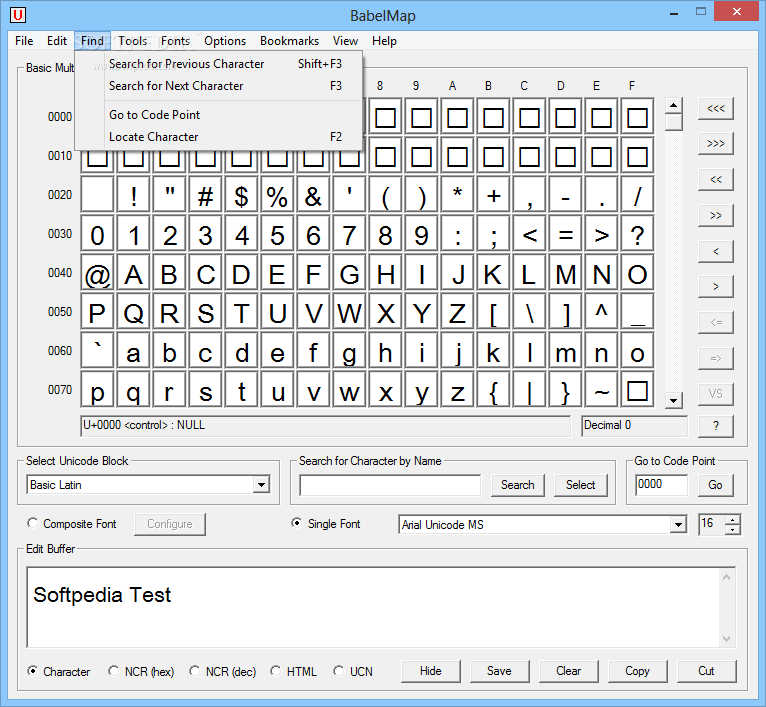Decrease font size with the down stepper

pyautogui.click(x=732, y=530)
